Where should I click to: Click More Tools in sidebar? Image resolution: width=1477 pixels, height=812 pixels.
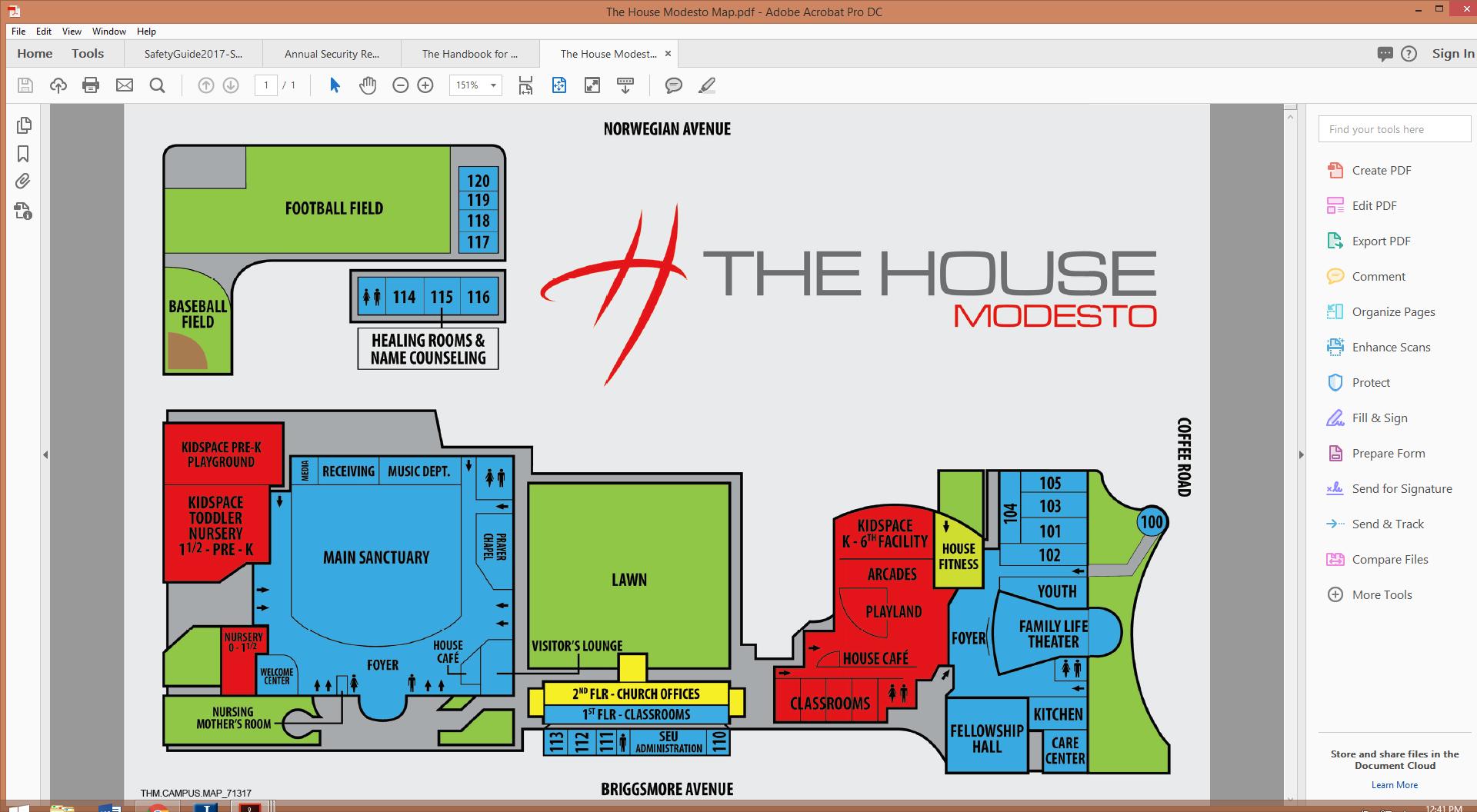click(x=1369, y=595)
